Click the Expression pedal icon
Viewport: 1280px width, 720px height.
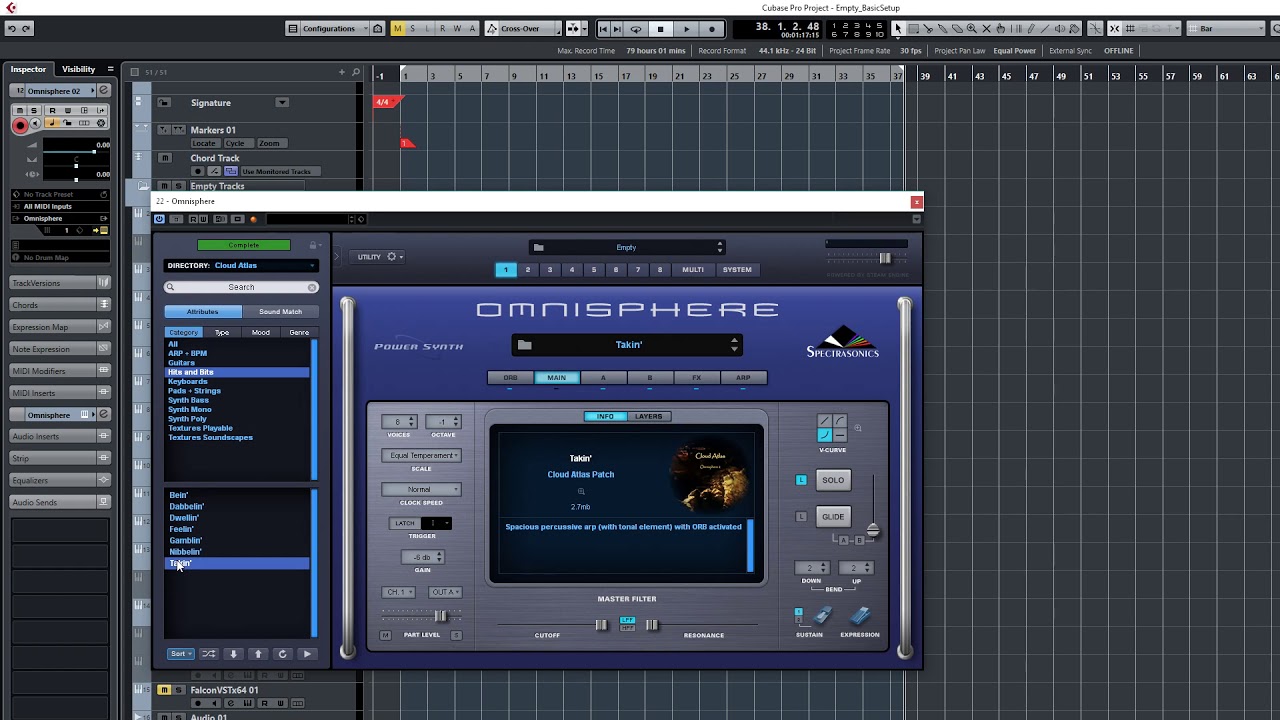point(860,616)
